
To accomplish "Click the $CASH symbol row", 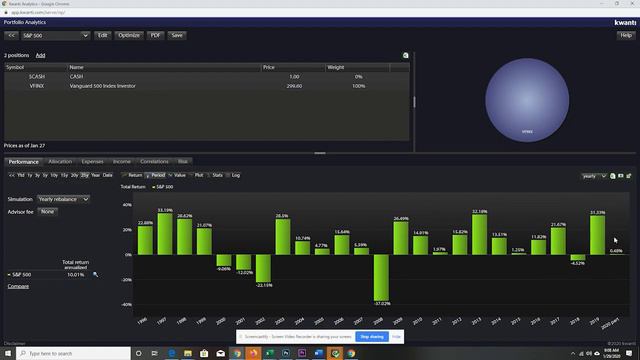I will (x=207, y=76).
